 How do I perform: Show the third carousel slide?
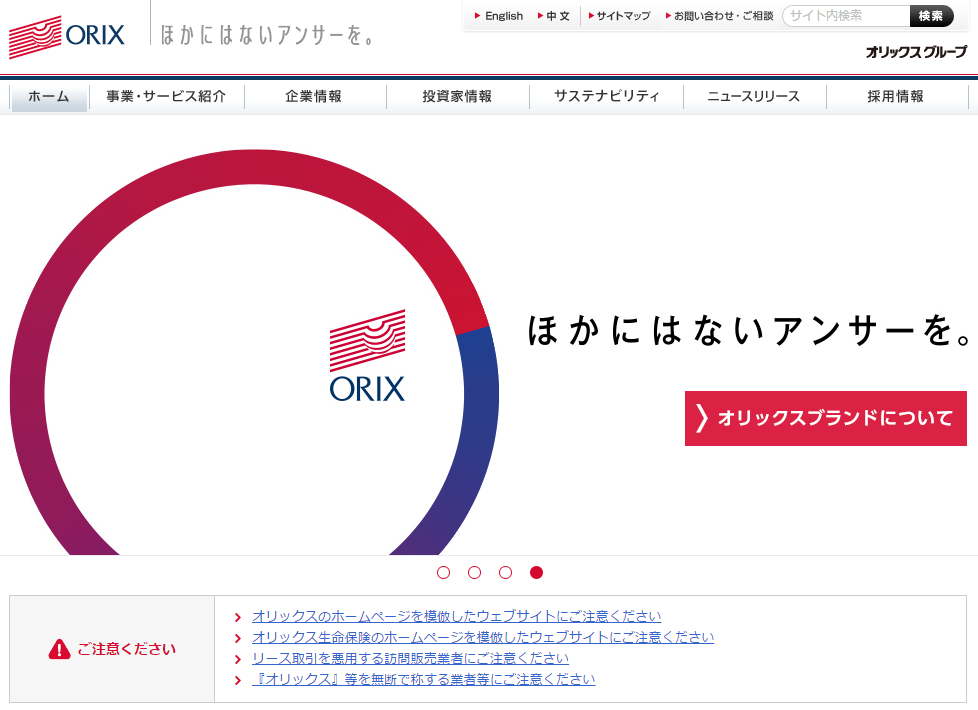pos(506,573)
